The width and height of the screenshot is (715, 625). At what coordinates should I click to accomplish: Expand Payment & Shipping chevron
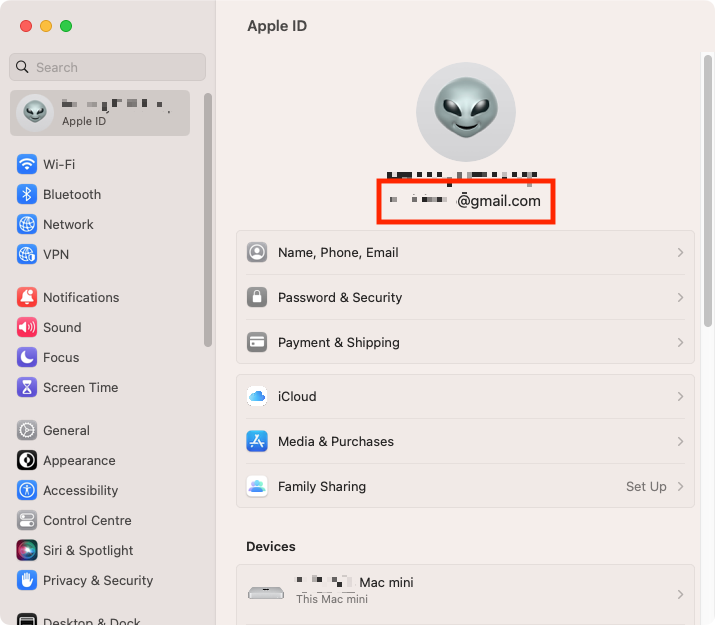(x=680, y=342)
